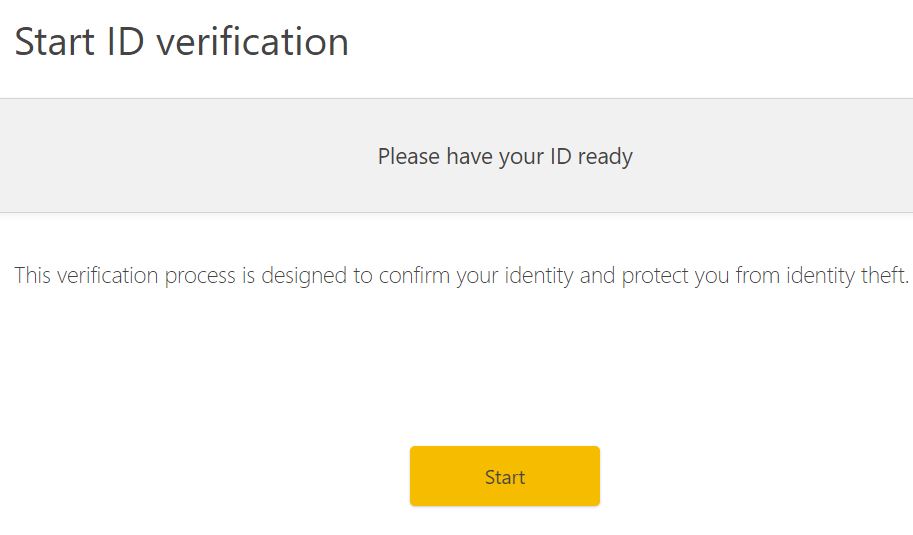Screen dimensions: 913x535
Task: Click the 'Start ID verification' page heading
Action: [x=181, y=42]
